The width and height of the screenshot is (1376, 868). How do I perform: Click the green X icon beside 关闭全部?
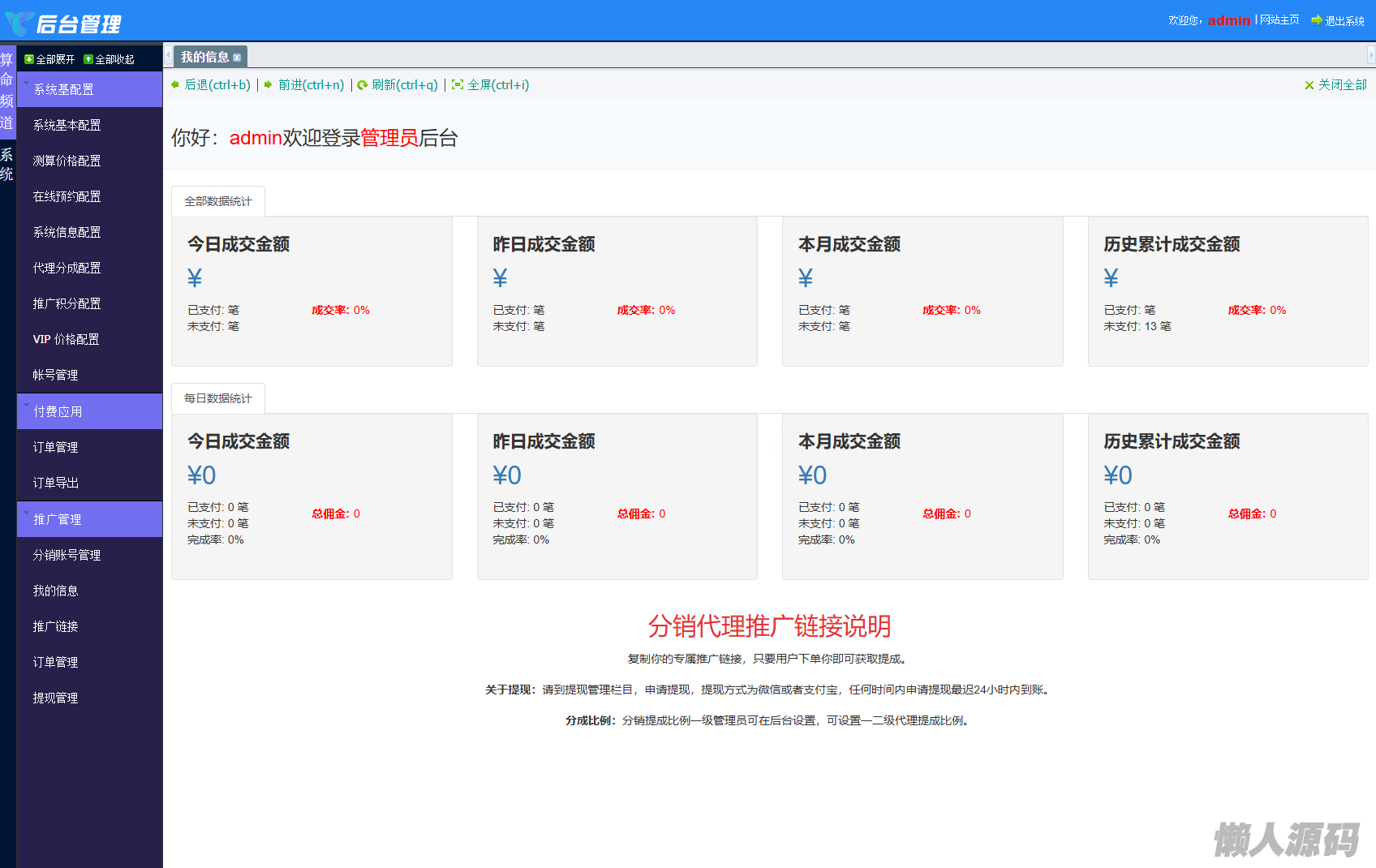click(x=1309, y=85)
